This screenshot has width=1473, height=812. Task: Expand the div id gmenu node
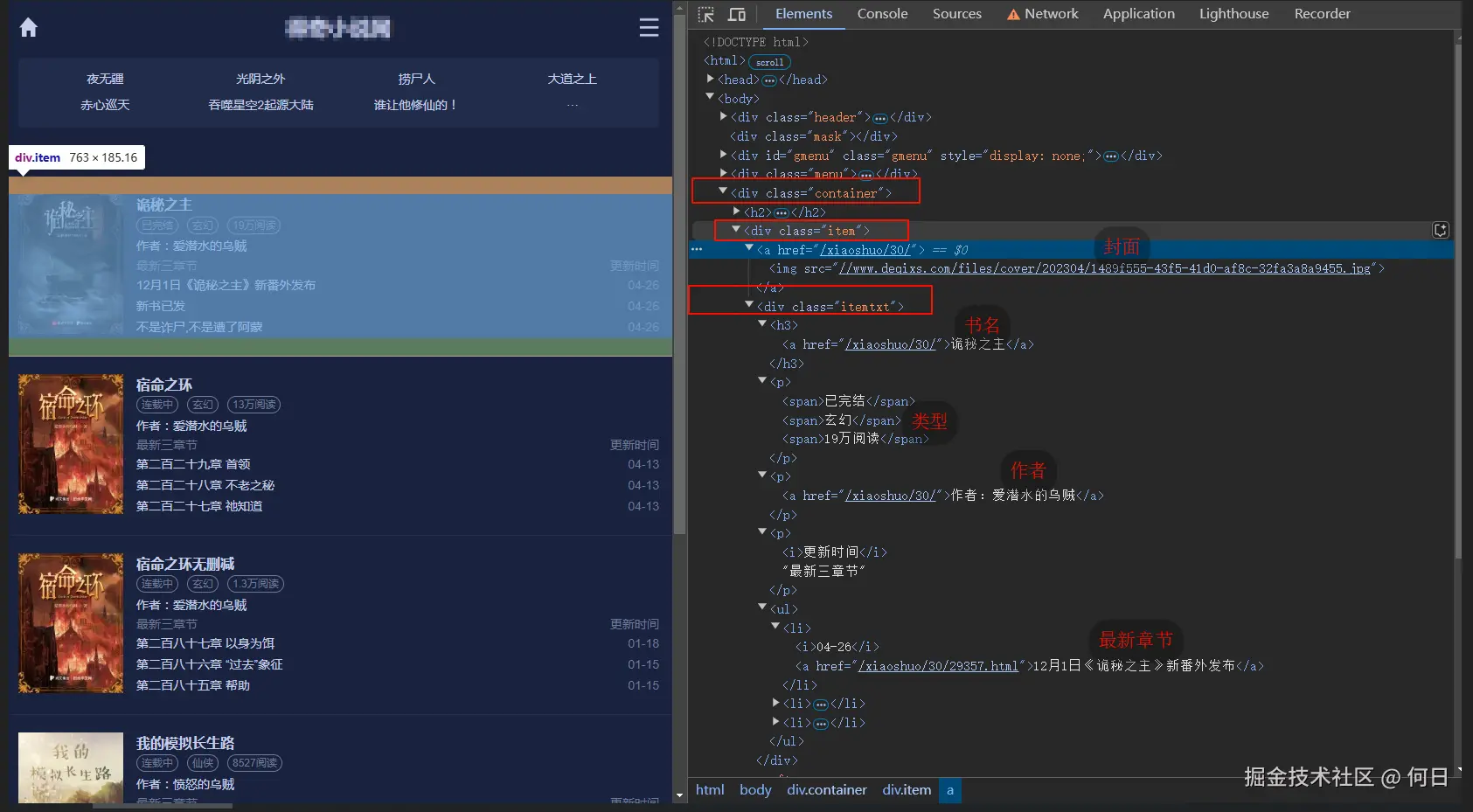[x=723, y=155]
